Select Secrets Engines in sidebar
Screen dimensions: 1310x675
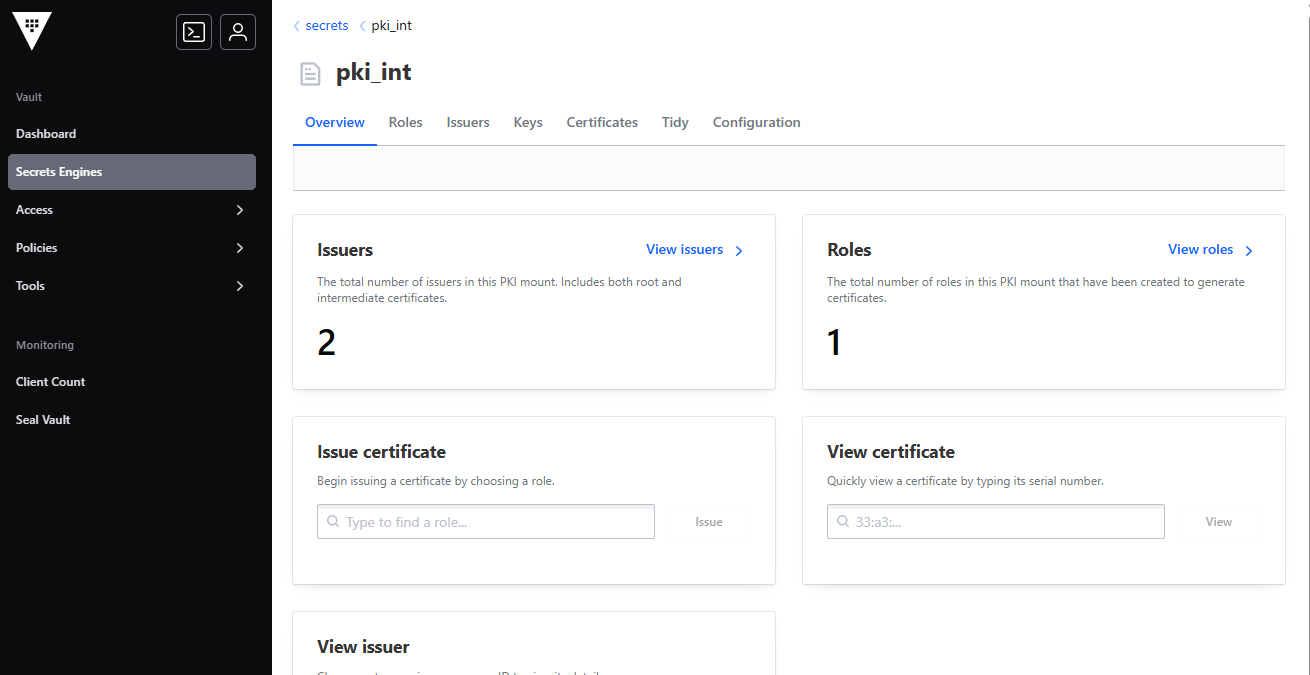[132, 172]
